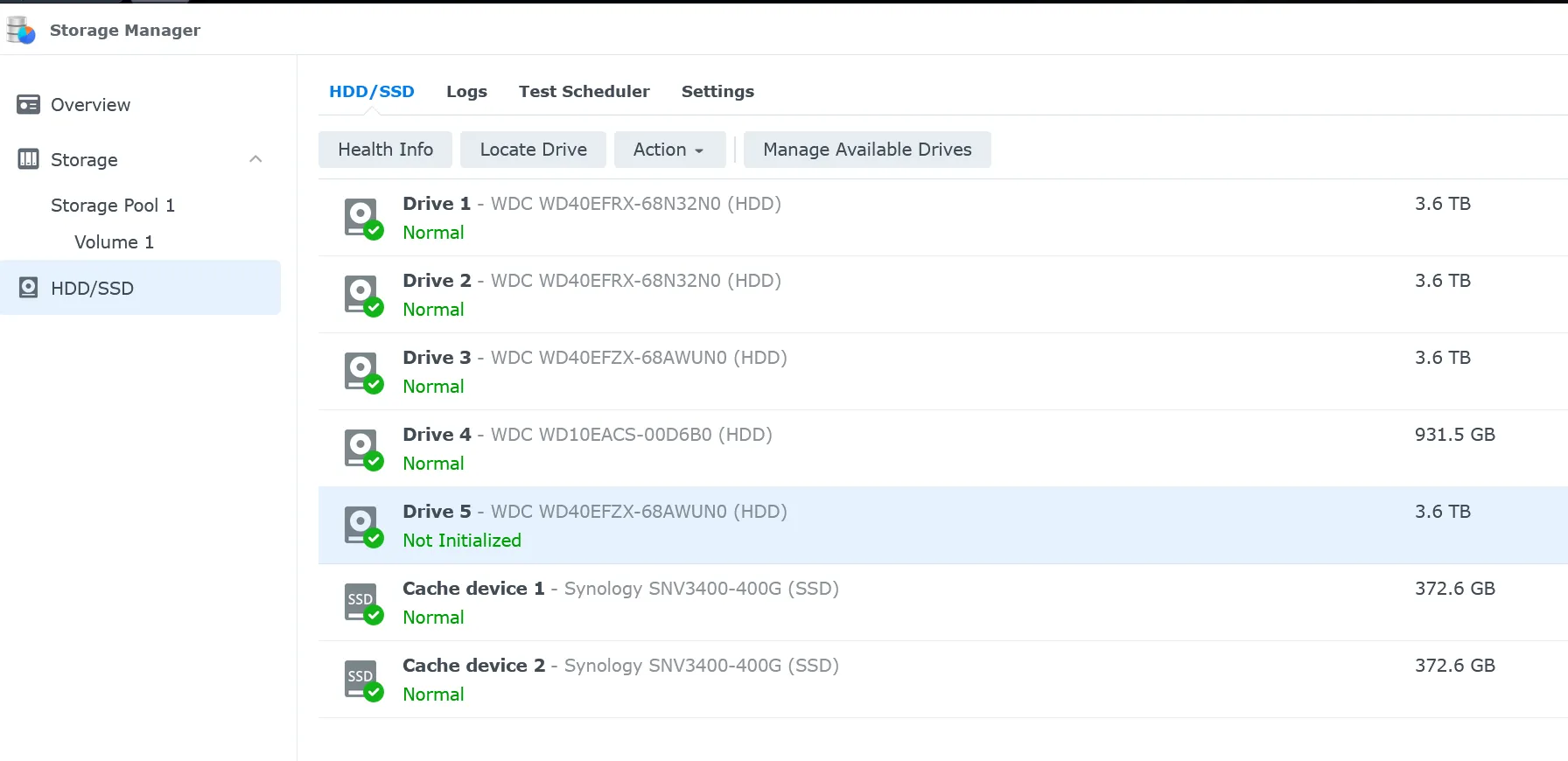Select Cache device 2 row title
This screenshot has height=761, width=1568.
pyautogui.click(x=620, y=666)
